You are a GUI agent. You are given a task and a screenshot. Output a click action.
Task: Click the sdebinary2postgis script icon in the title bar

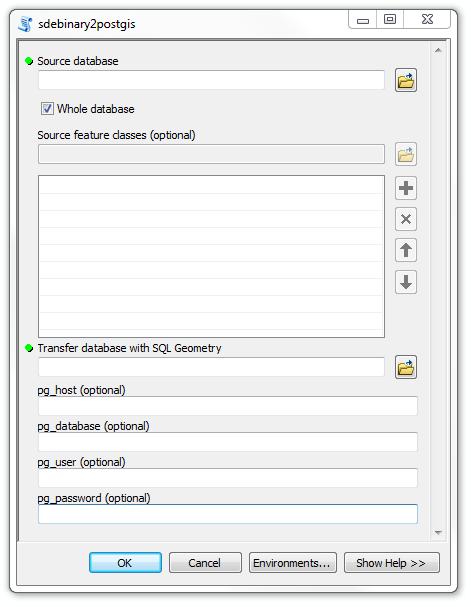pos(25,24)
